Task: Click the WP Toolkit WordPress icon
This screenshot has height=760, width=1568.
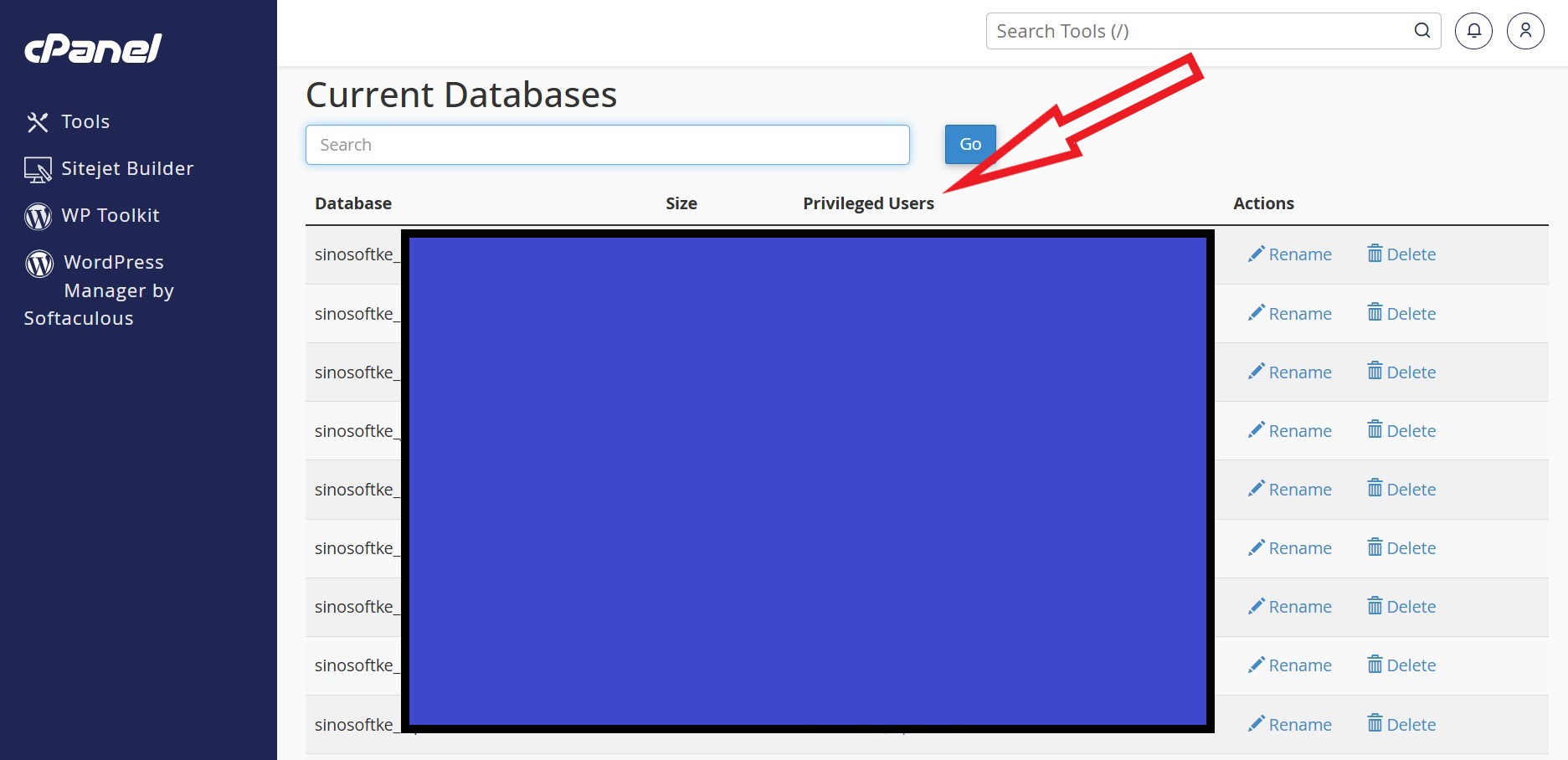Action: [x=38, y=216]
